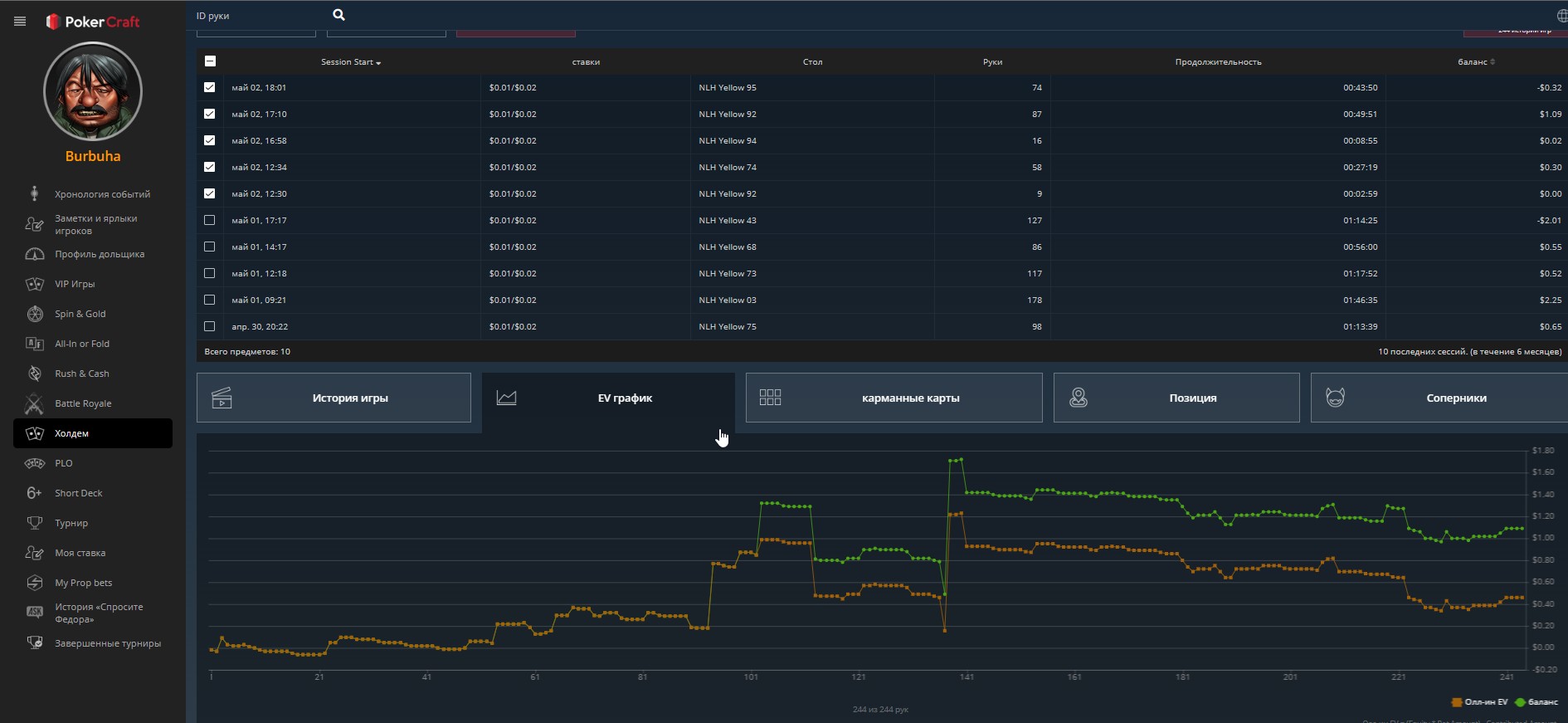Open VIP Игры icon
Viewport: 1568px width, 723px height.
34,284
